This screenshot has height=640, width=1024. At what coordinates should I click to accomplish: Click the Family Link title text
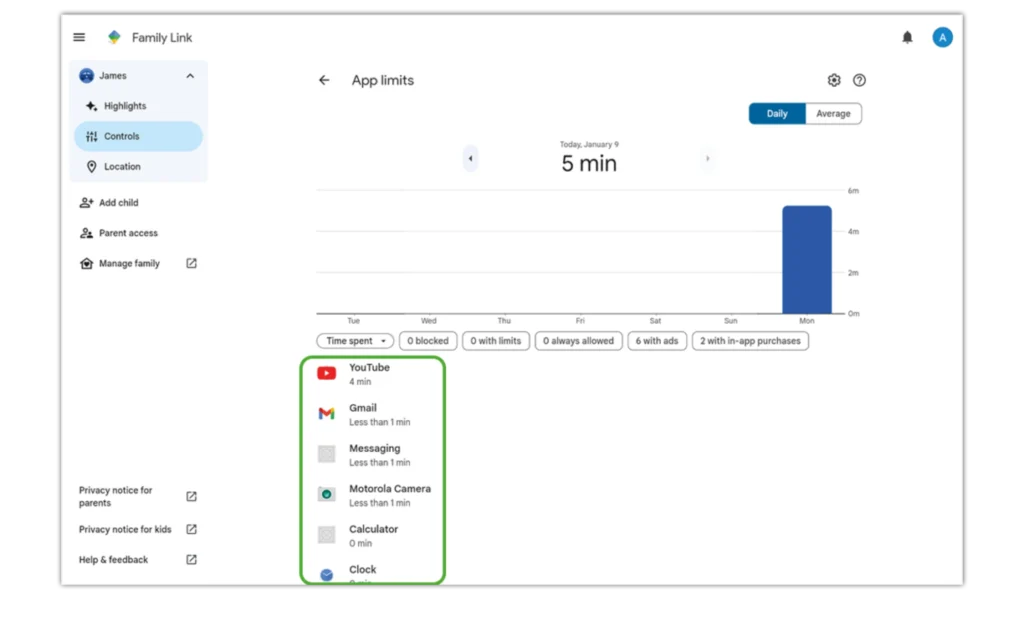162,38
